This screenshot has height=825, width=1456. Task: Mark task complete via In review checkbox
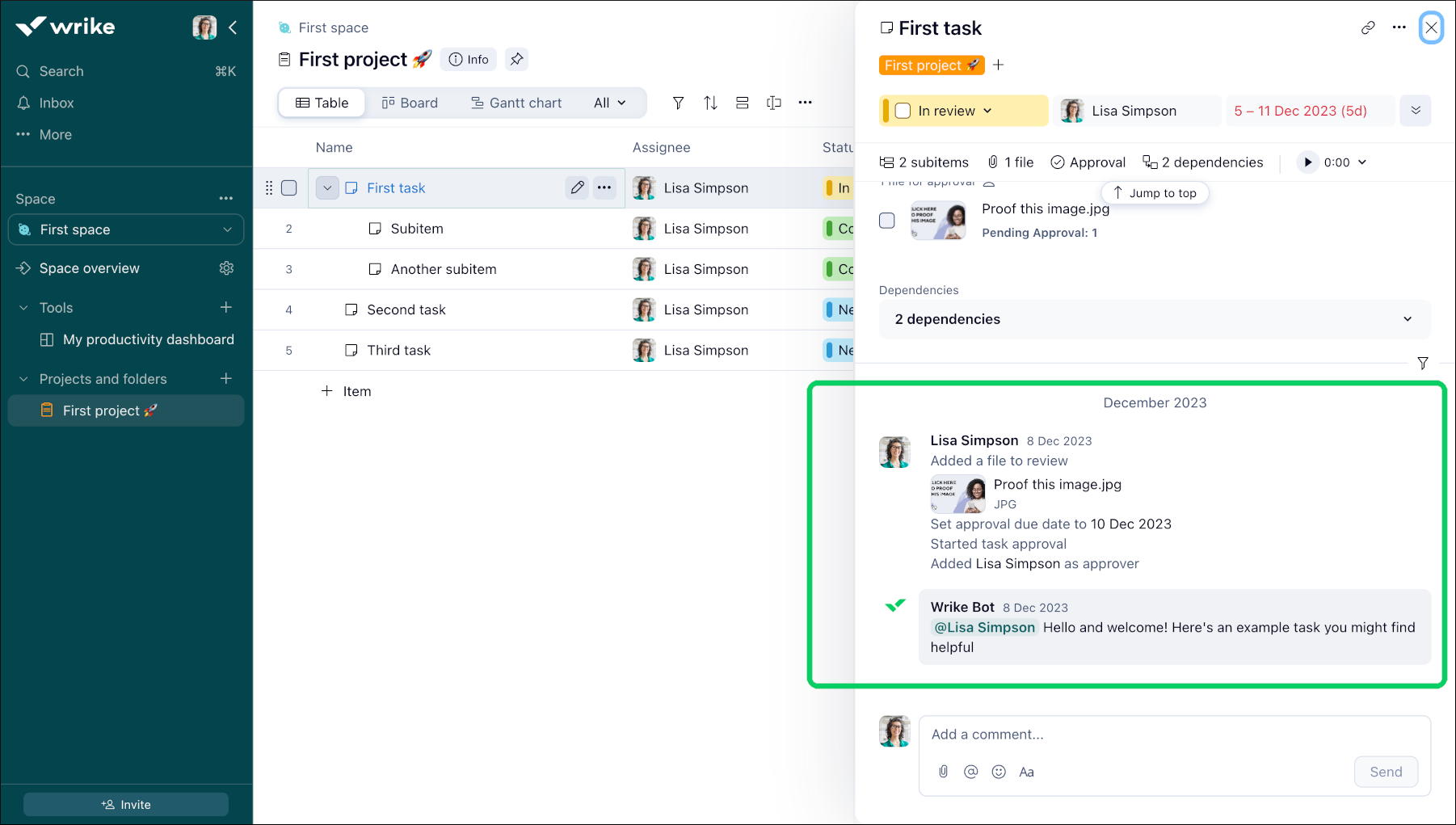pos(903,111)
